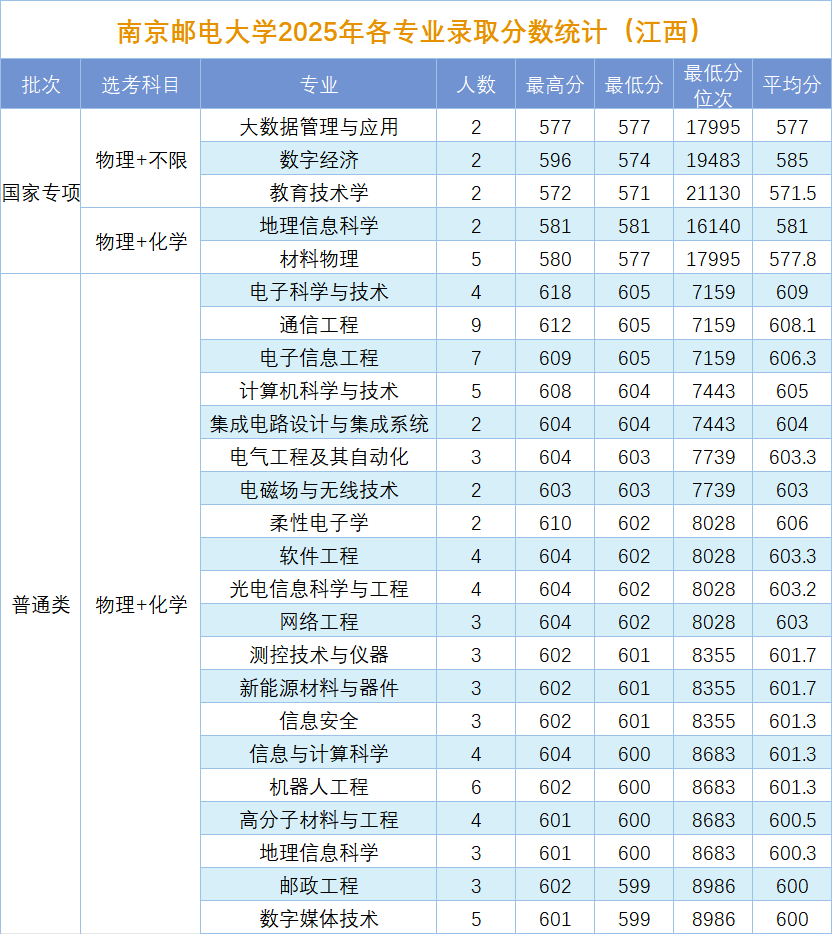The image size is (832, 934).
Task: Click highest score 608 for 计算机科学与技术
Action: [555, 391]
